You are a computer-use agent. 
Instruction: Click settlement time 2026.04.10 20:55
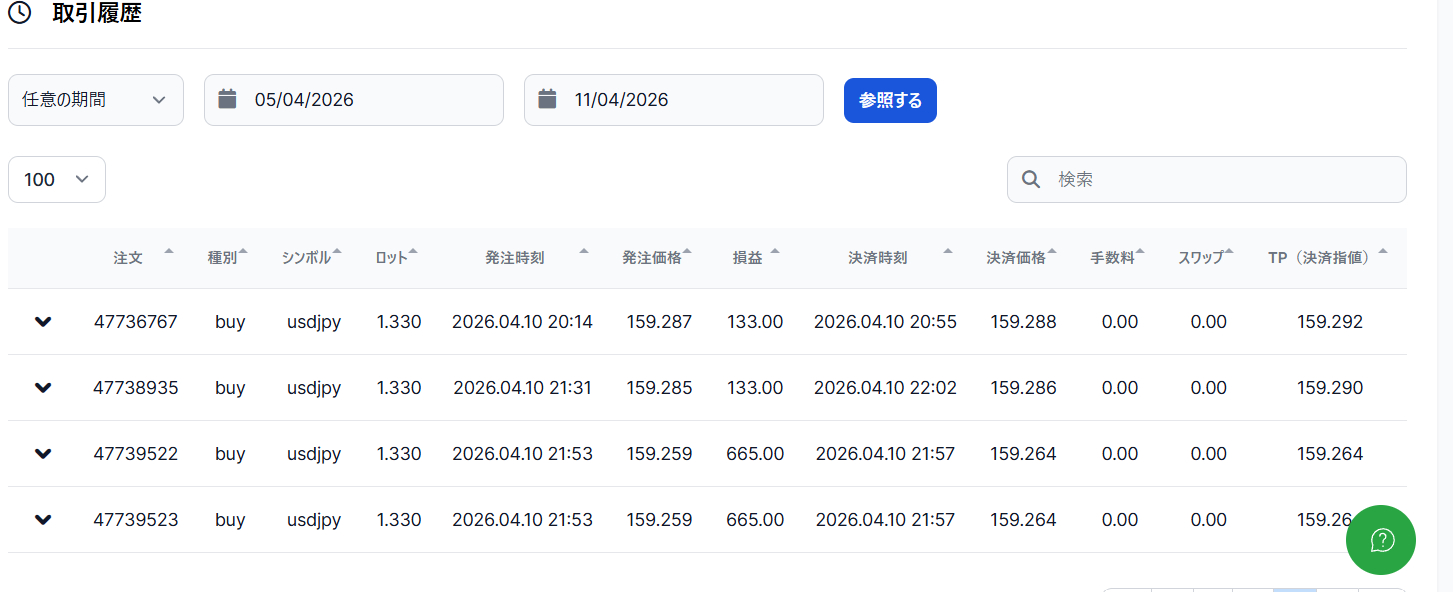tap(885, 322)
